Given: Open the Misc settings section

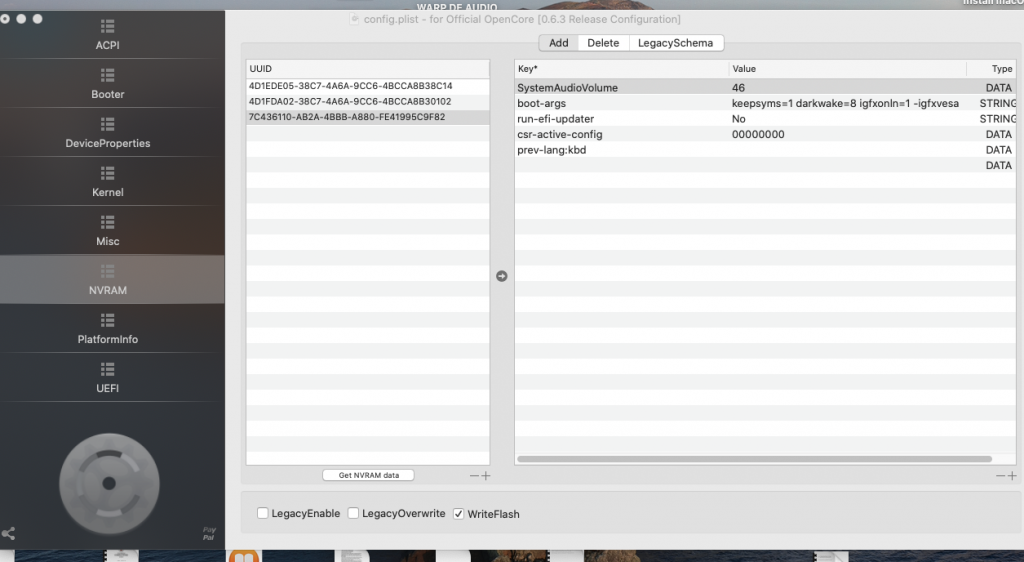Looking at the screenshot, I should pyautogui.click(x=108, y=231).
